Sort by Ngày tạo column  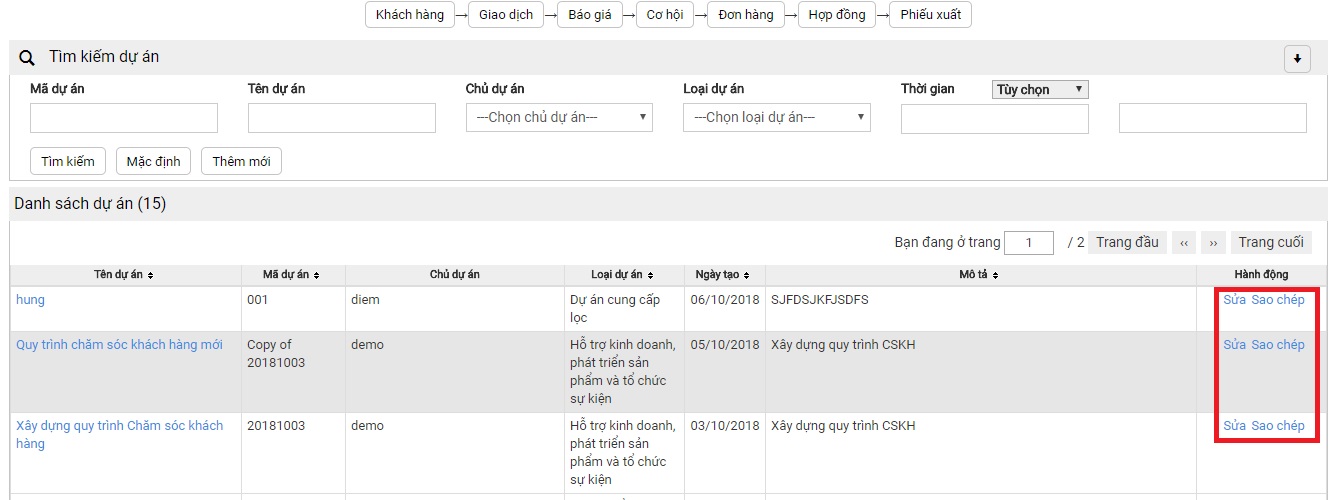pos(724,274)
